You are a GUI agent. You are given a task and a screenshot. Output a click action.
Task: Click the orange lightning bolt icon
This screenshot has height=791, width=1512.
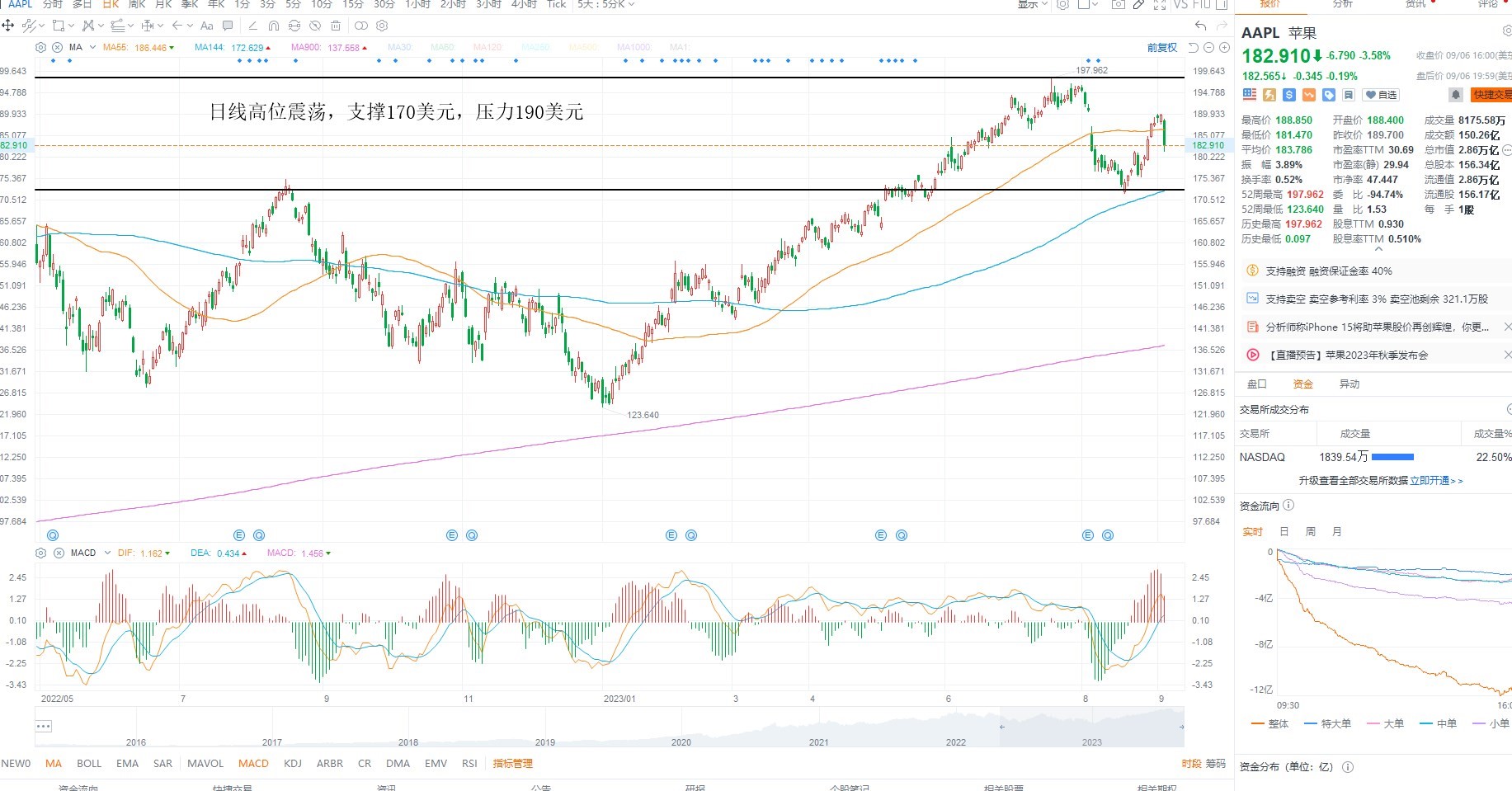(1269, 95)
